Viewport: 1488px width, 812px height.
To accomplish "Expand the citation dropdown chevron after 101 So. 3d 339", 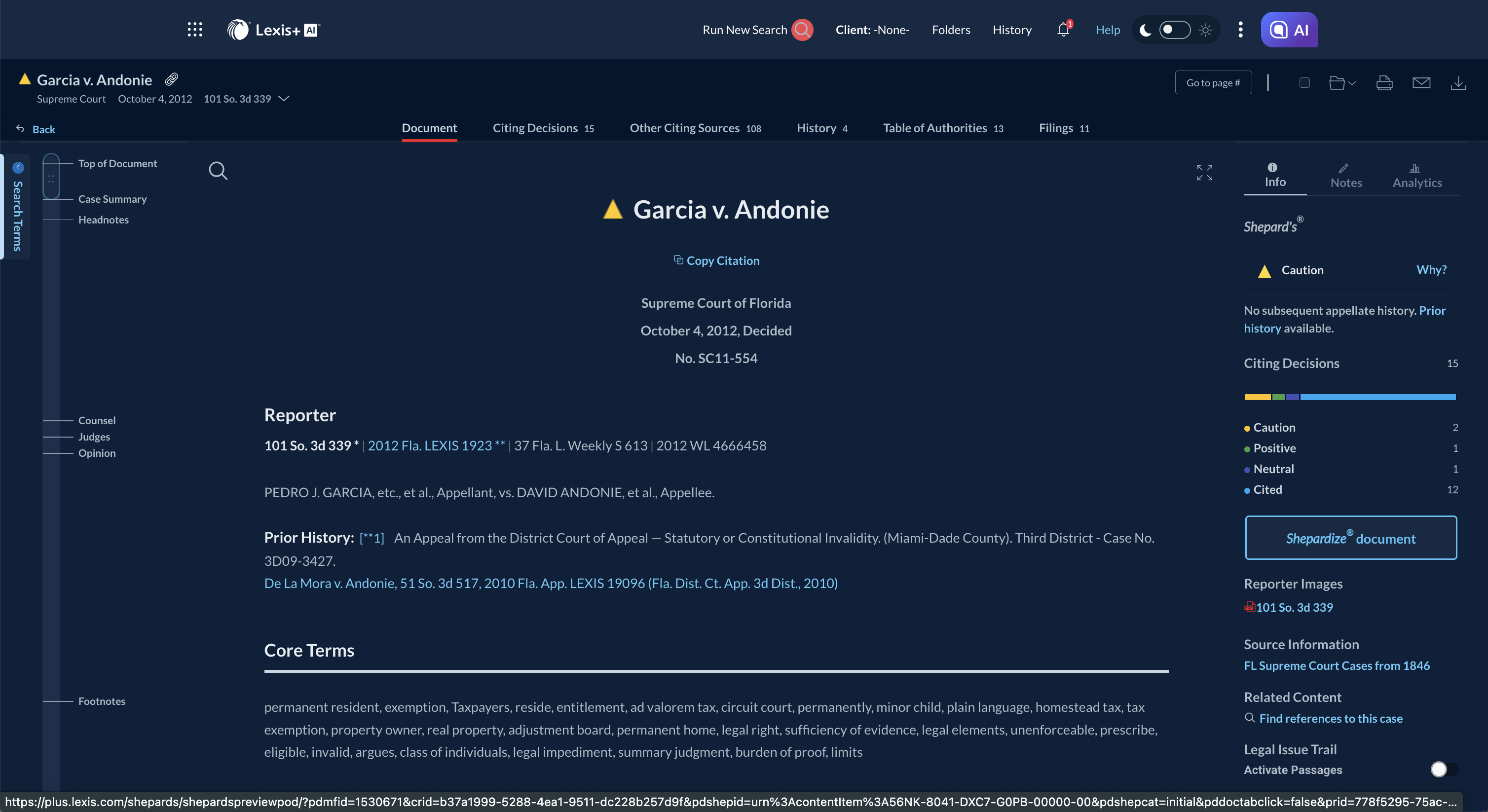I will click(284, 99).
